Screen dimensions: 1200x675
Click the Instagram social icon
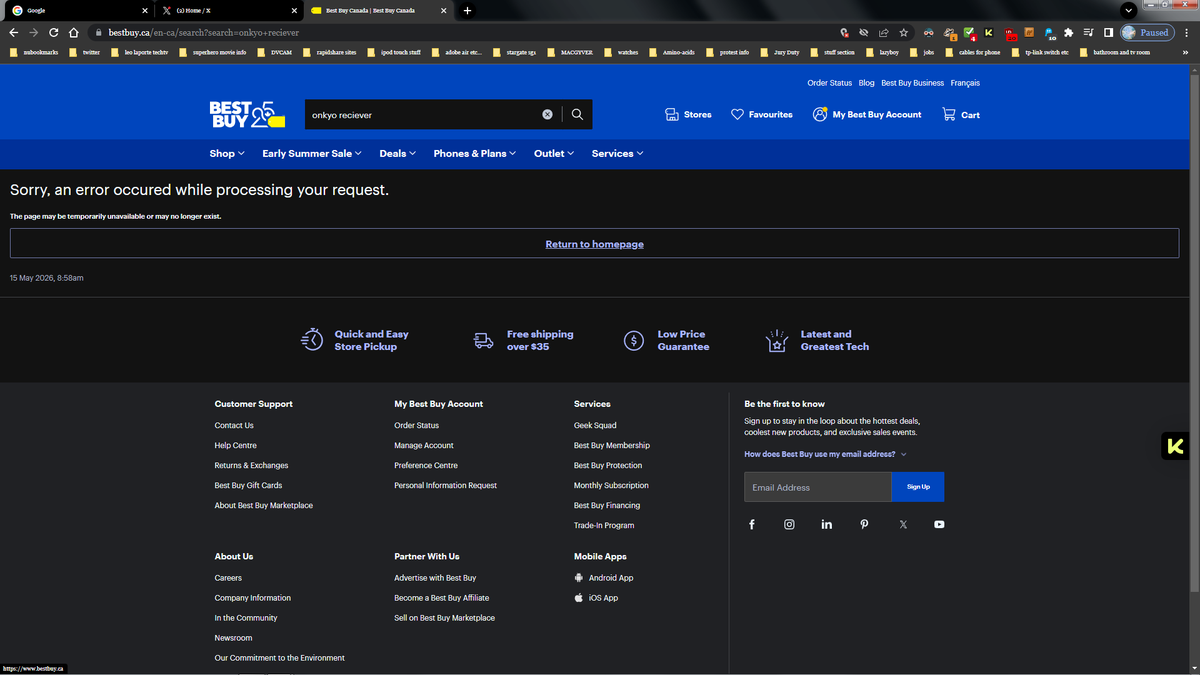[x=789, y=524]
